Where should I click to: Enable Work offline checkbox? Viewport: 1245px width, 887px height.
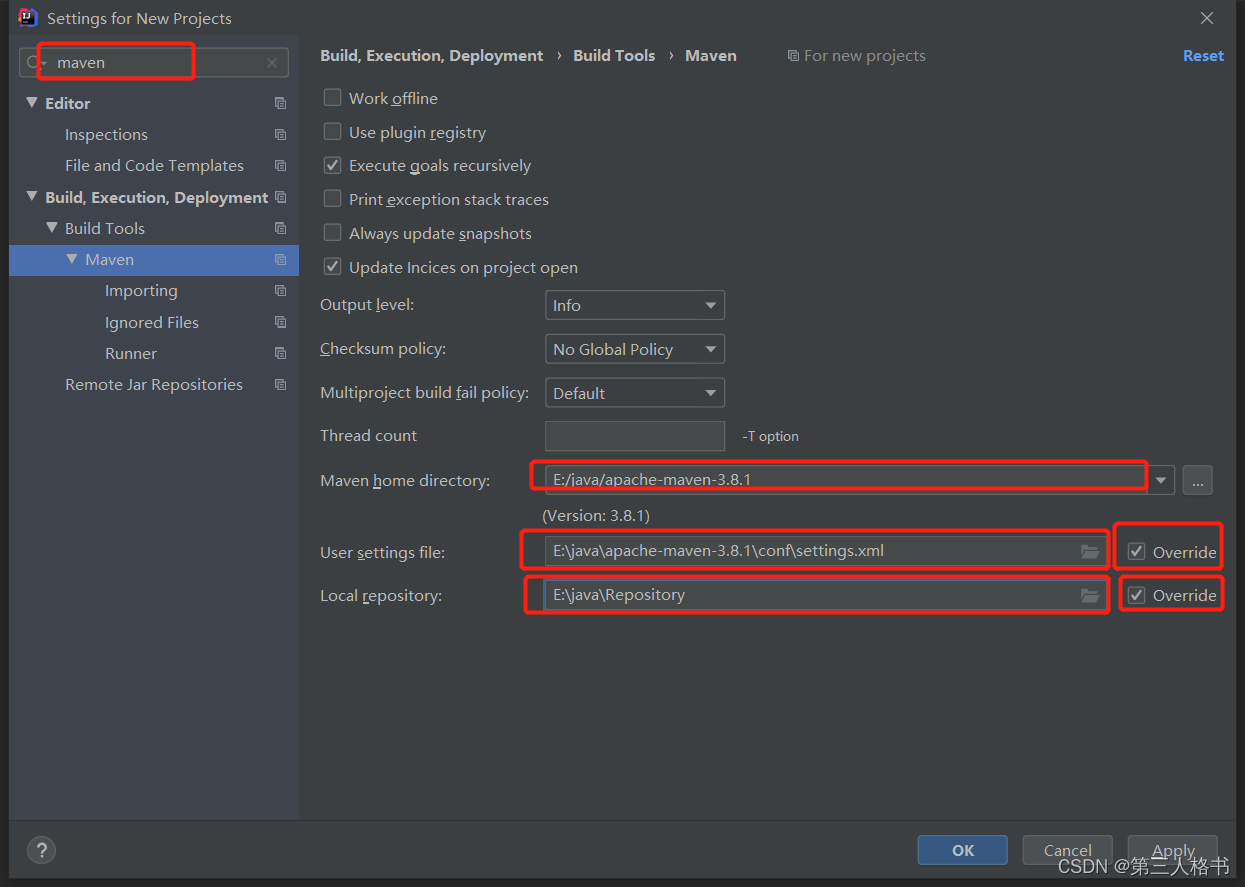[x=333, y=98]
